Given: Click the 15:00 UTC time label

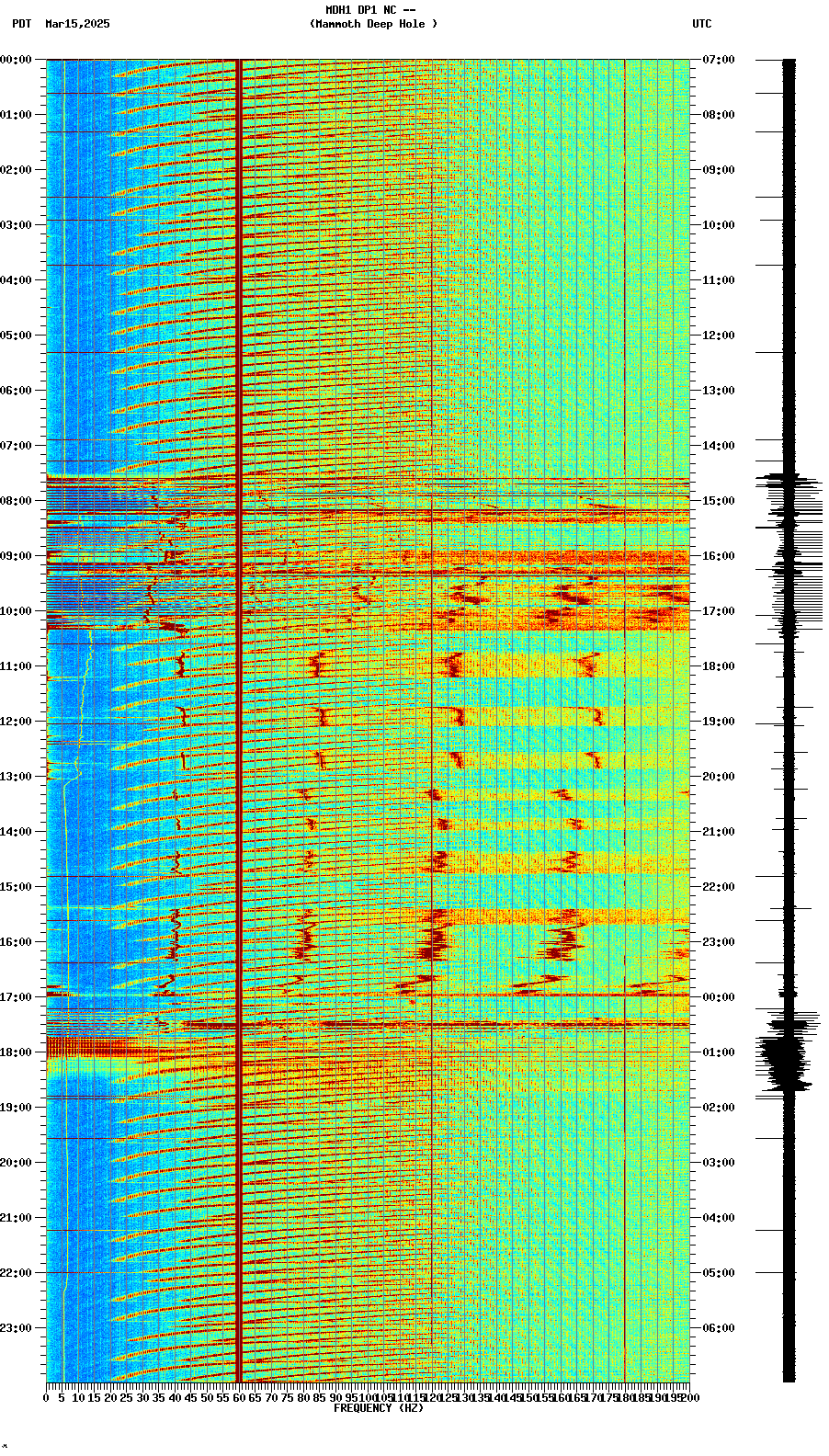Looking at the screenshot, I should (x=719, y=501).
